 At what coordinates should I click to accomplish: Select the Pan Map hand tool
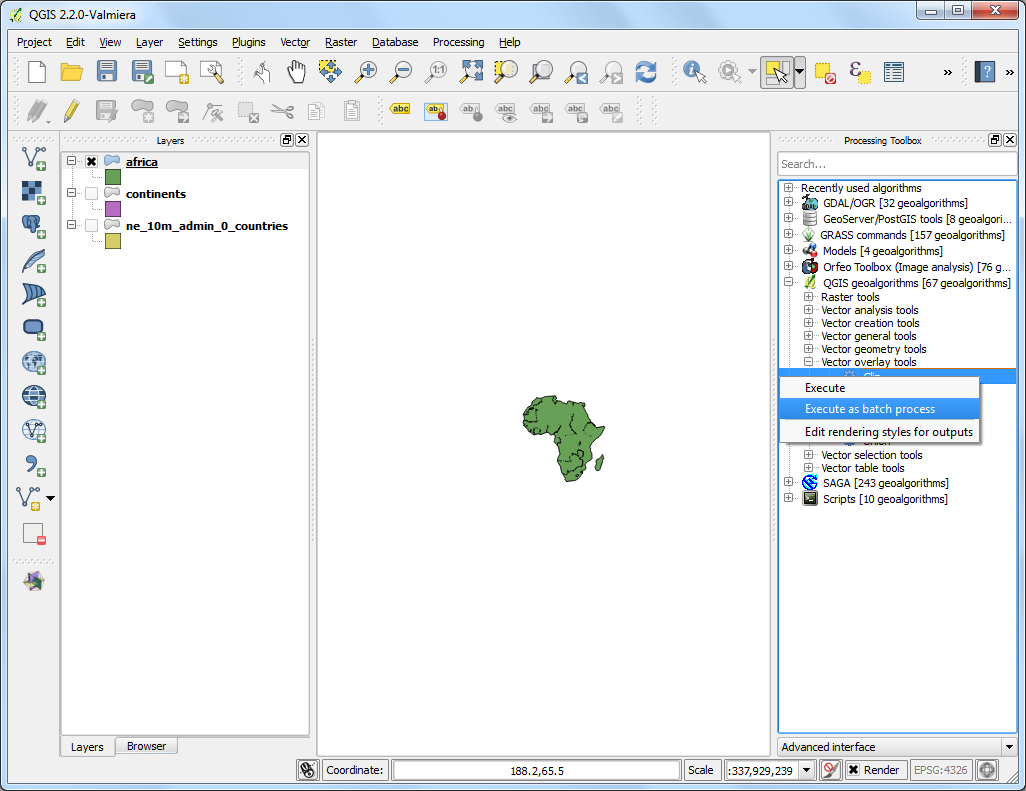(x=296, y=71)
